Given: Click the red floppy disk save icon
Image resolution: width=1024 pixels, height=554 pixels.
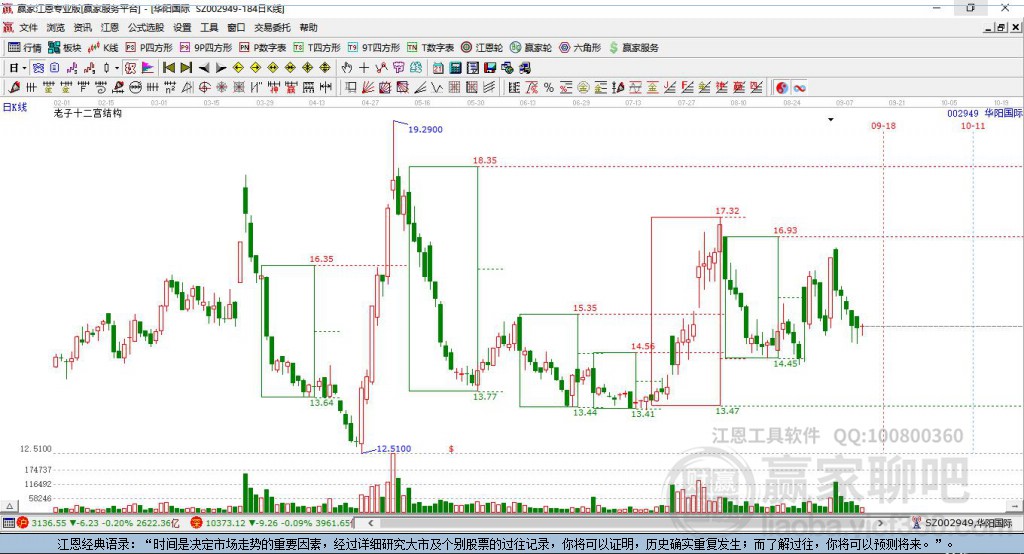Looking at the screenshot, I should click(x=490, y=68).
